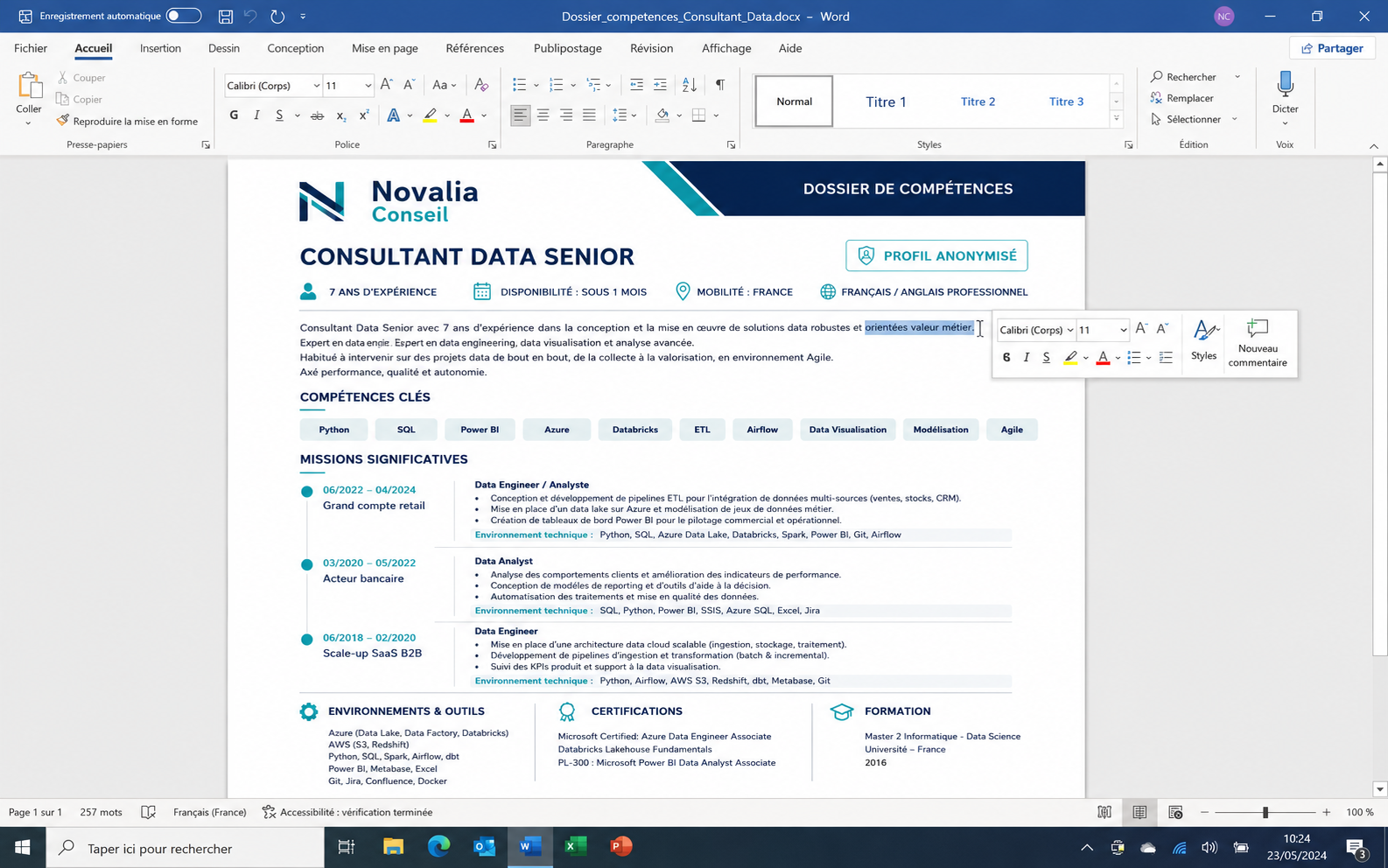Click Reproduire la mise en forme
The width and height of the screenshot is (1388, 868).
click(128, 121)
